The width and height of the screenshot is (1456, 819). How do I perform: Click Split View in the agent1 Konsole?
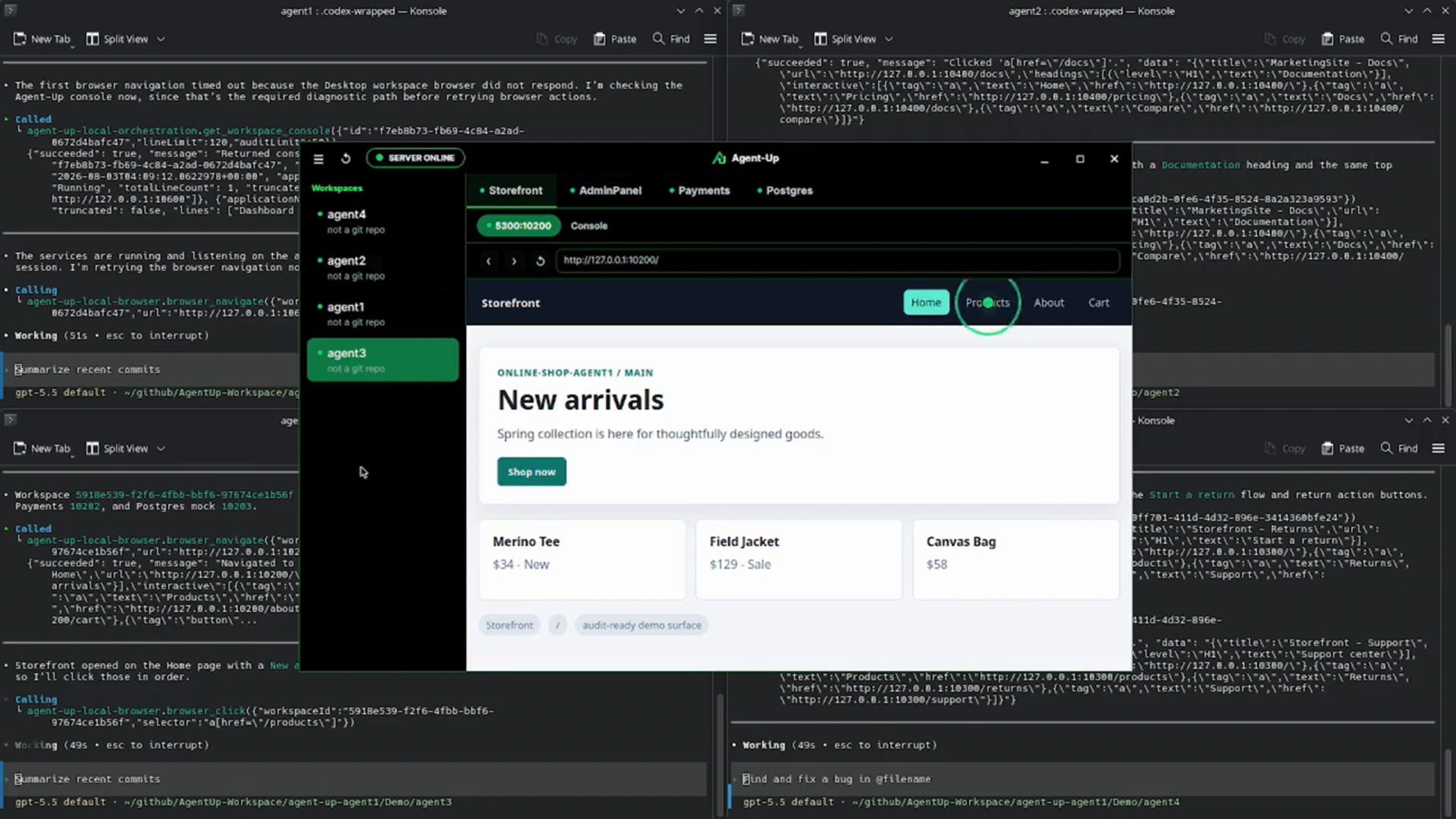click(x=118, y=39)
